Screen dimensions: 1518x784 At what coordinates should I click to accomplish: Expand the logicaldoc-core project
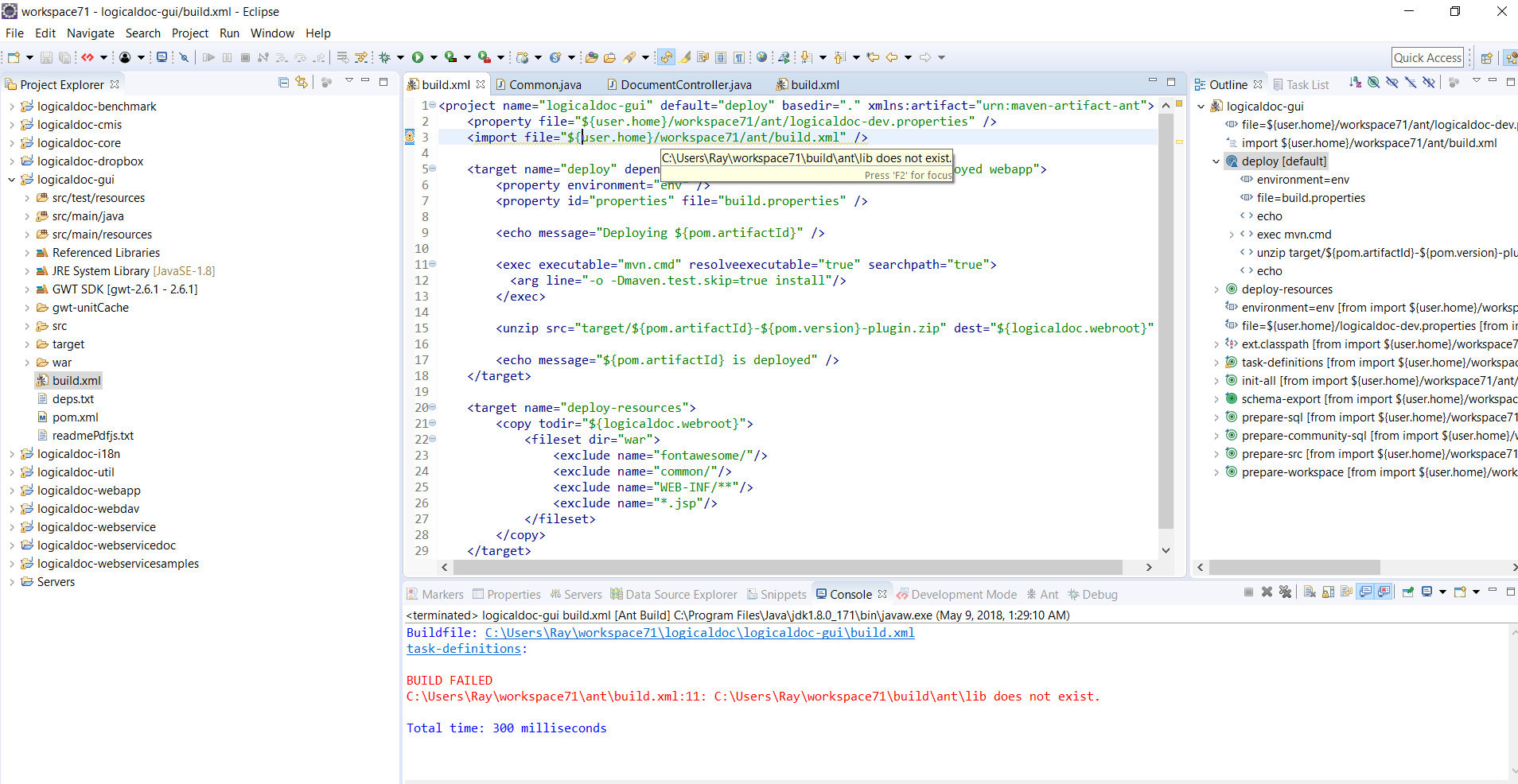[11, 143]
